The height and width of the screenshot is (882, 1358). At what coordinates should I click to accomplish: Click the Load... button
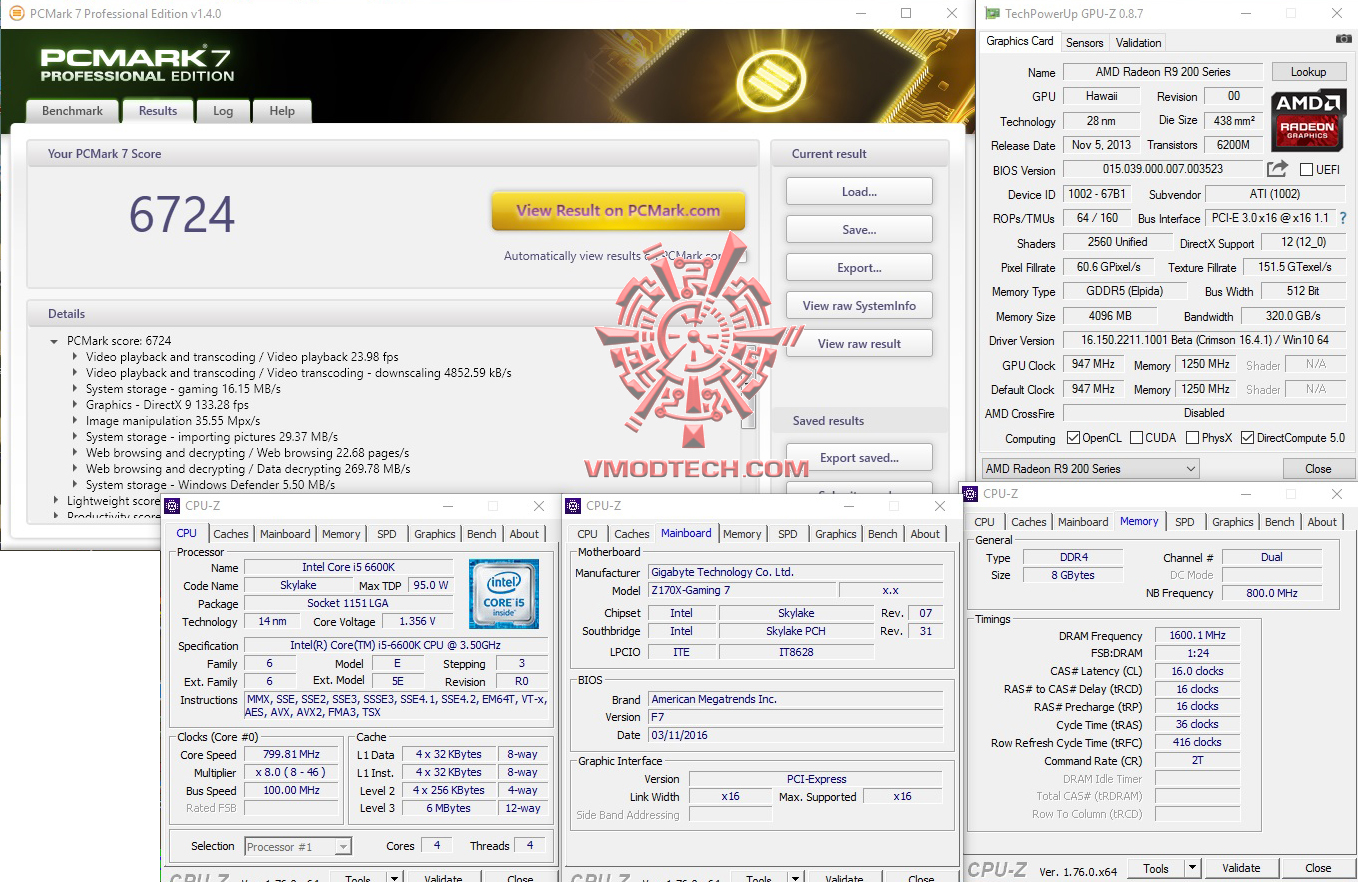[x=859, y=192]
